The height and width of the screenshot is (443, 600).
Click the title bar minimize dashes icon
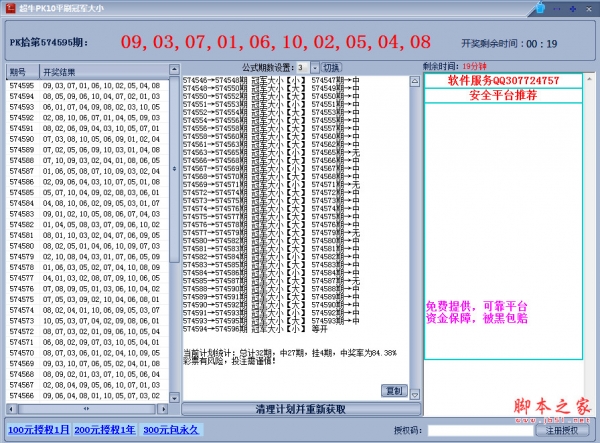[x=557, y=9]
